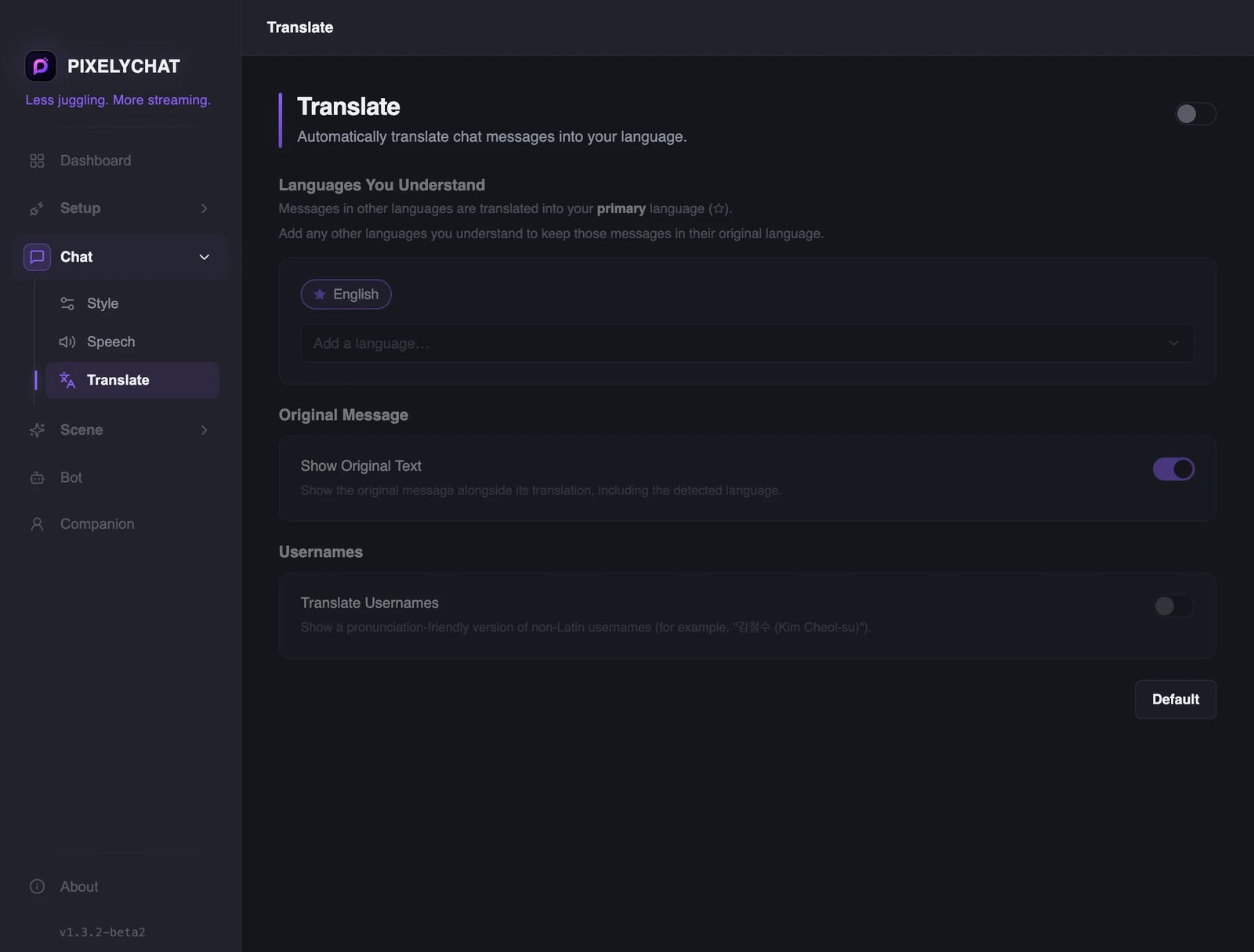
Task: Turn off Show Original Text switch
Action: coord(1173,469)
